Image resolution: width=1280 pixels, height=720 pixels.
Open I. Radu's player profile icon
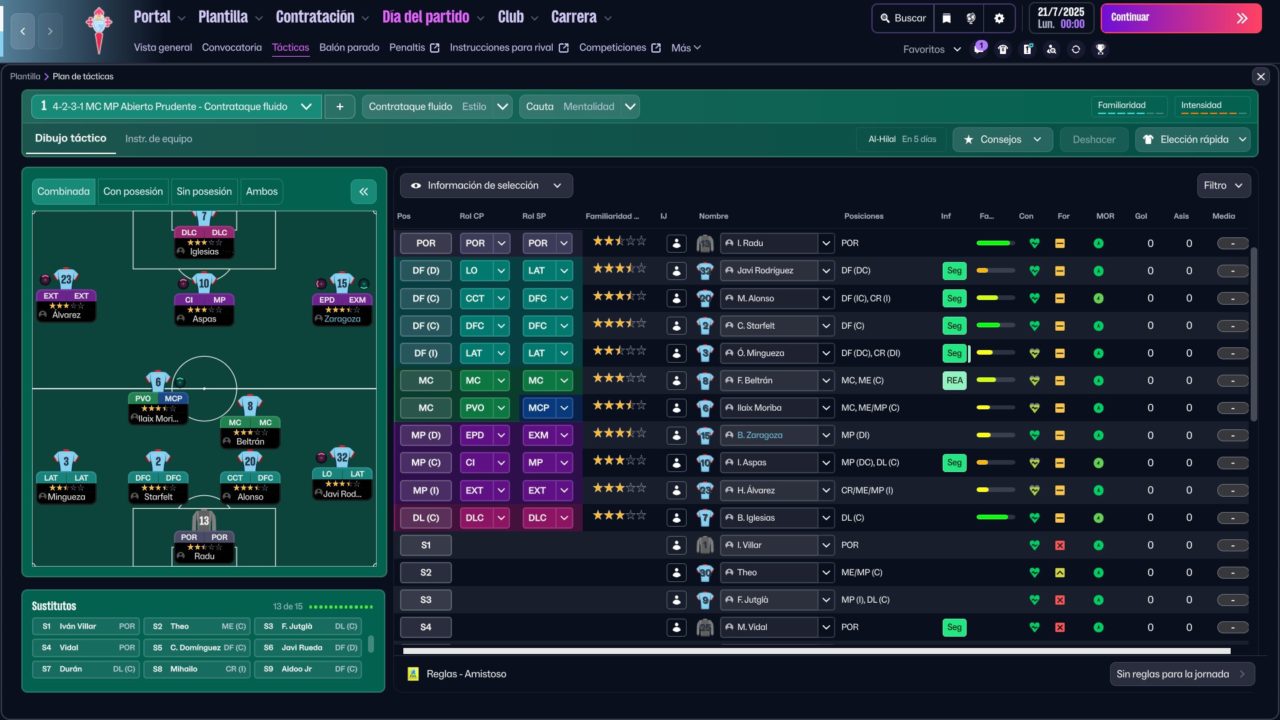point(677,243)
